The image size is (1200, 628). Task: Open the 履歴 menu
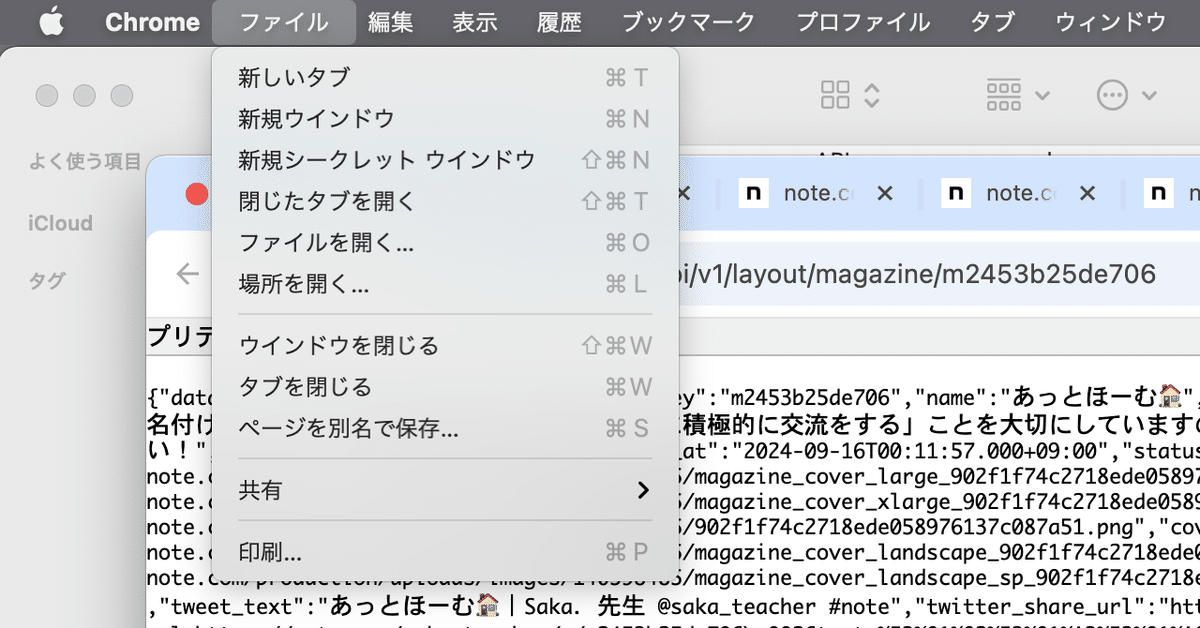(x=560, y=22)
